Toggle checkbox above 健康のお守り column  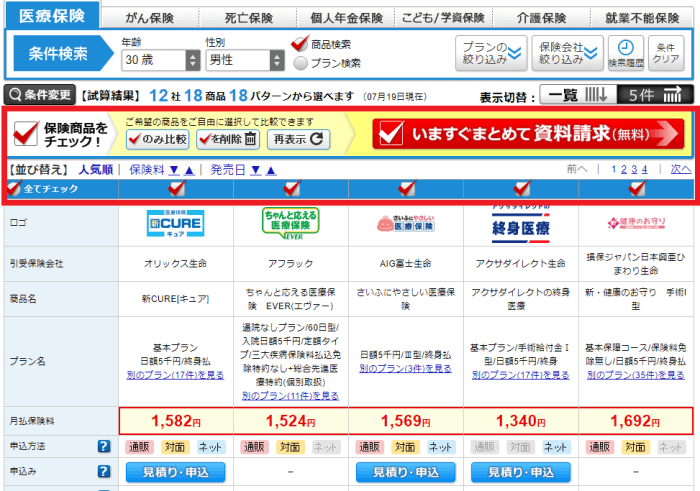[637, 188]
